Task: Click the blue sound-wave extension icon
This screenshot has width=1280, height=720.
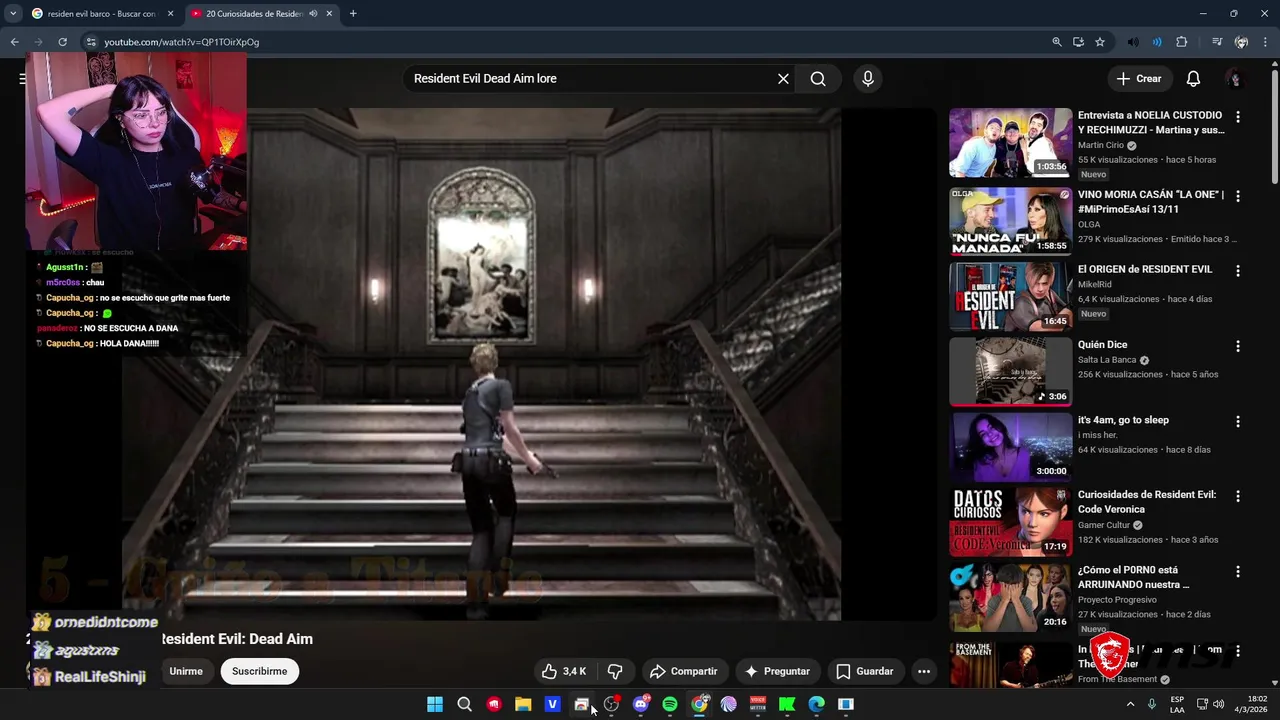Action: 1157,42
